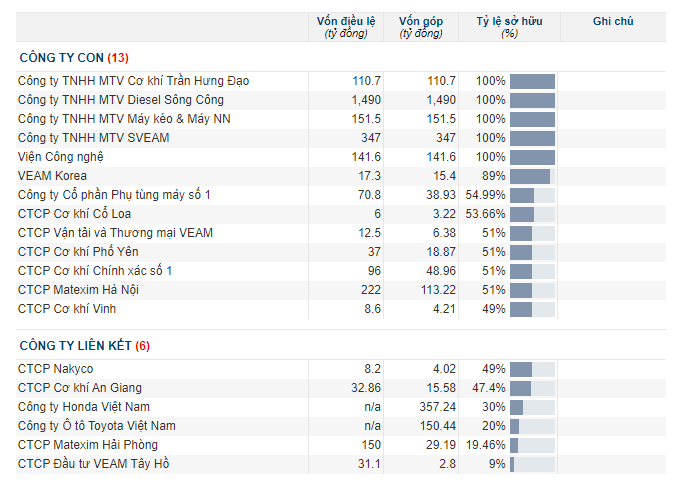Click ownership bar for CTCP Cơ khí Cổ Loa
Viewport: 675px width, 484px height.
pyautogui.click(x=533, y=214)
